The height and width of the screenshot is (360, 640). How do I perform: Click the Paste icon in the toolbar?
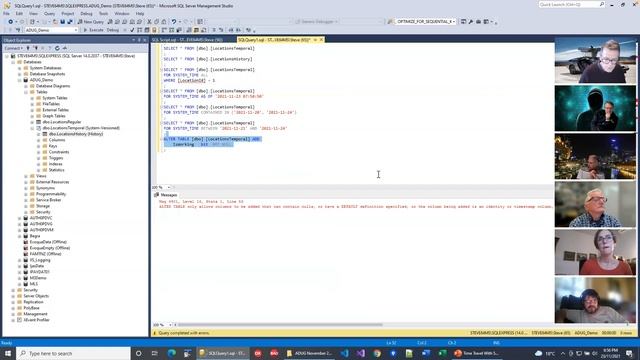pos(163,22)
